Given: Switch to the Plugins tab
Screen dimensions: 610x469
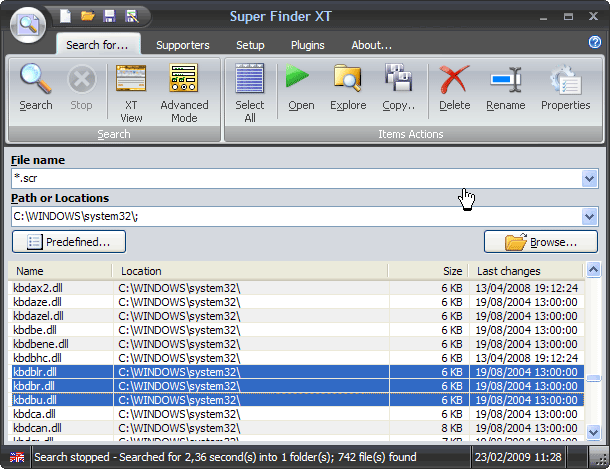Looking at the screenshot, I should coord(307,45).
